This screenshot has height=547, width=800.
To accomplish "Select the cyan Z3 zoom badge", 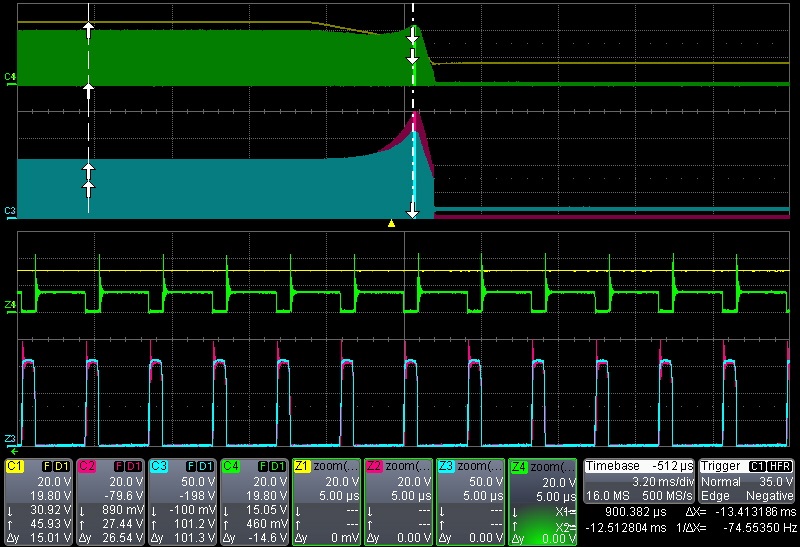I will [x=446, y=466].
